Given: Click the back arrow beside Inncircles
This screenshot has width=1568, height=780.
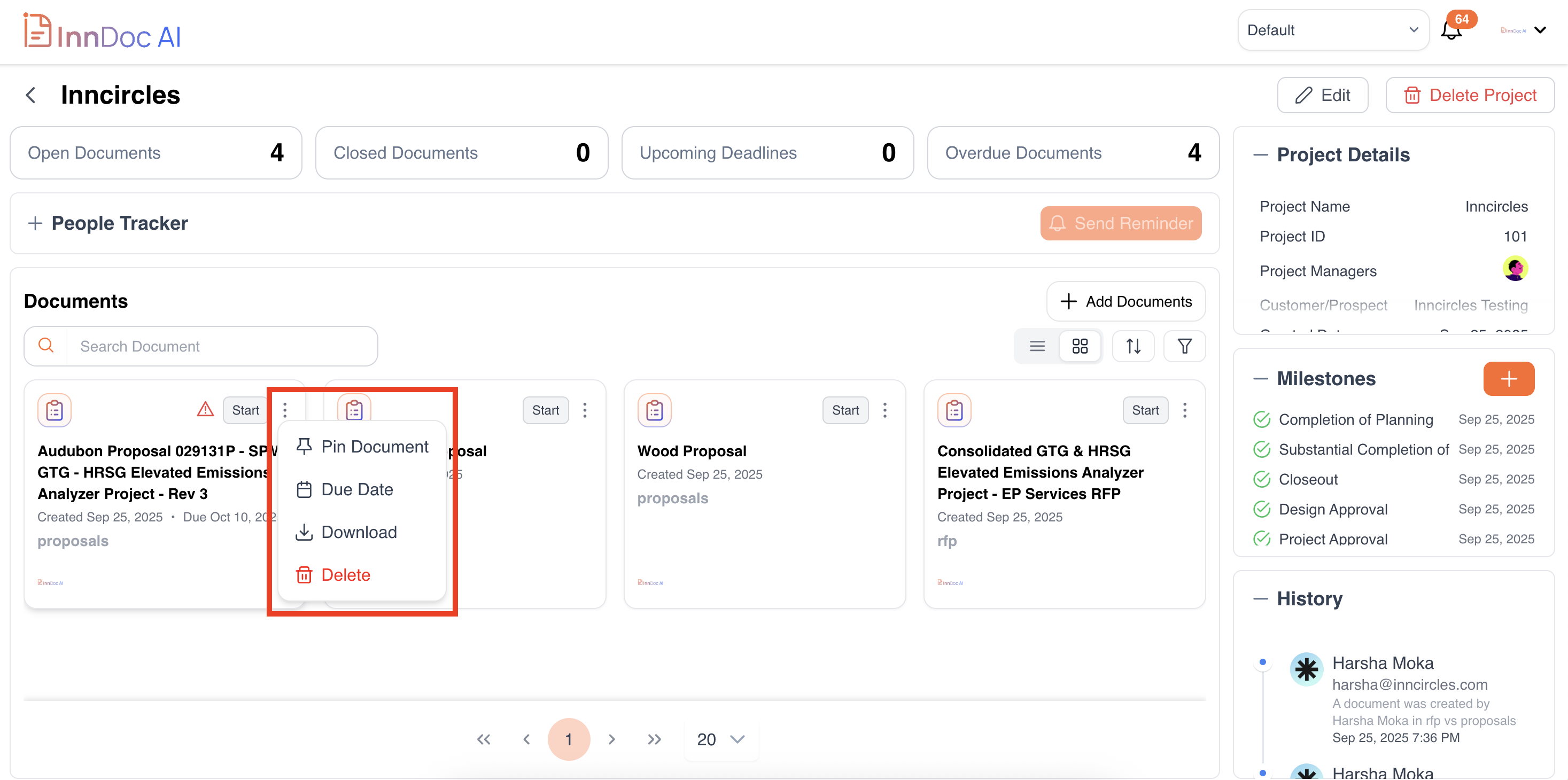Looking at the screenshot, I should tap(30, 95).
